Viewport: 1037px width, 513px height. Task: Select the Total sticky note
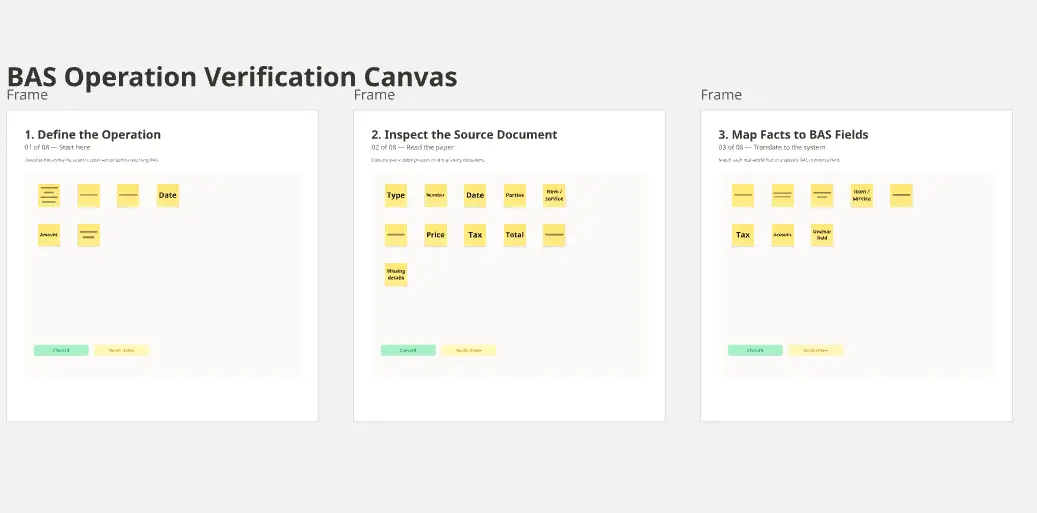pos(515,235)
